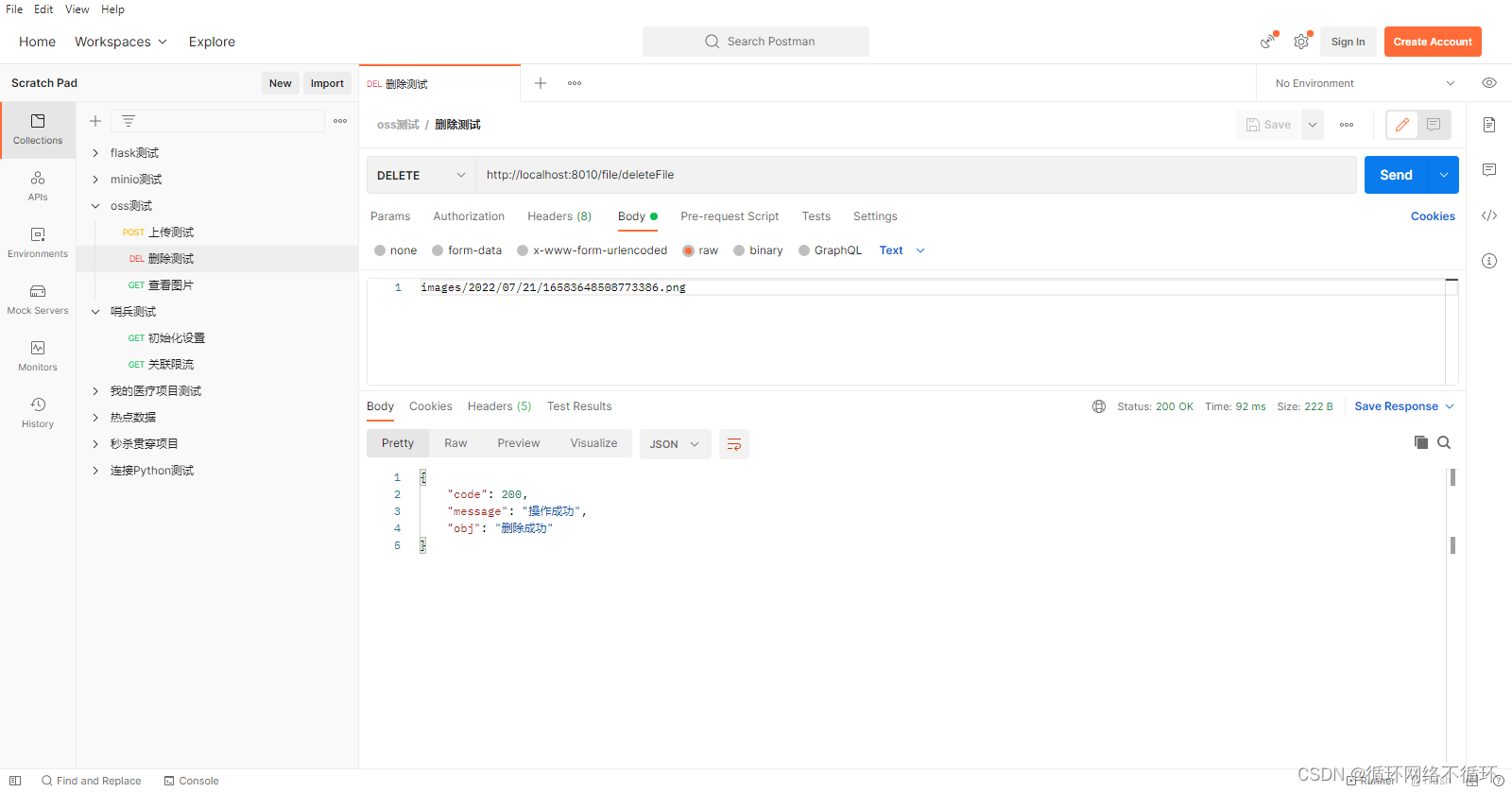Image resolution: width=1512 pixels, height=792 pixels.
Task: Toggle the two-pane layout icon in status bar
Action: point(15,781)
